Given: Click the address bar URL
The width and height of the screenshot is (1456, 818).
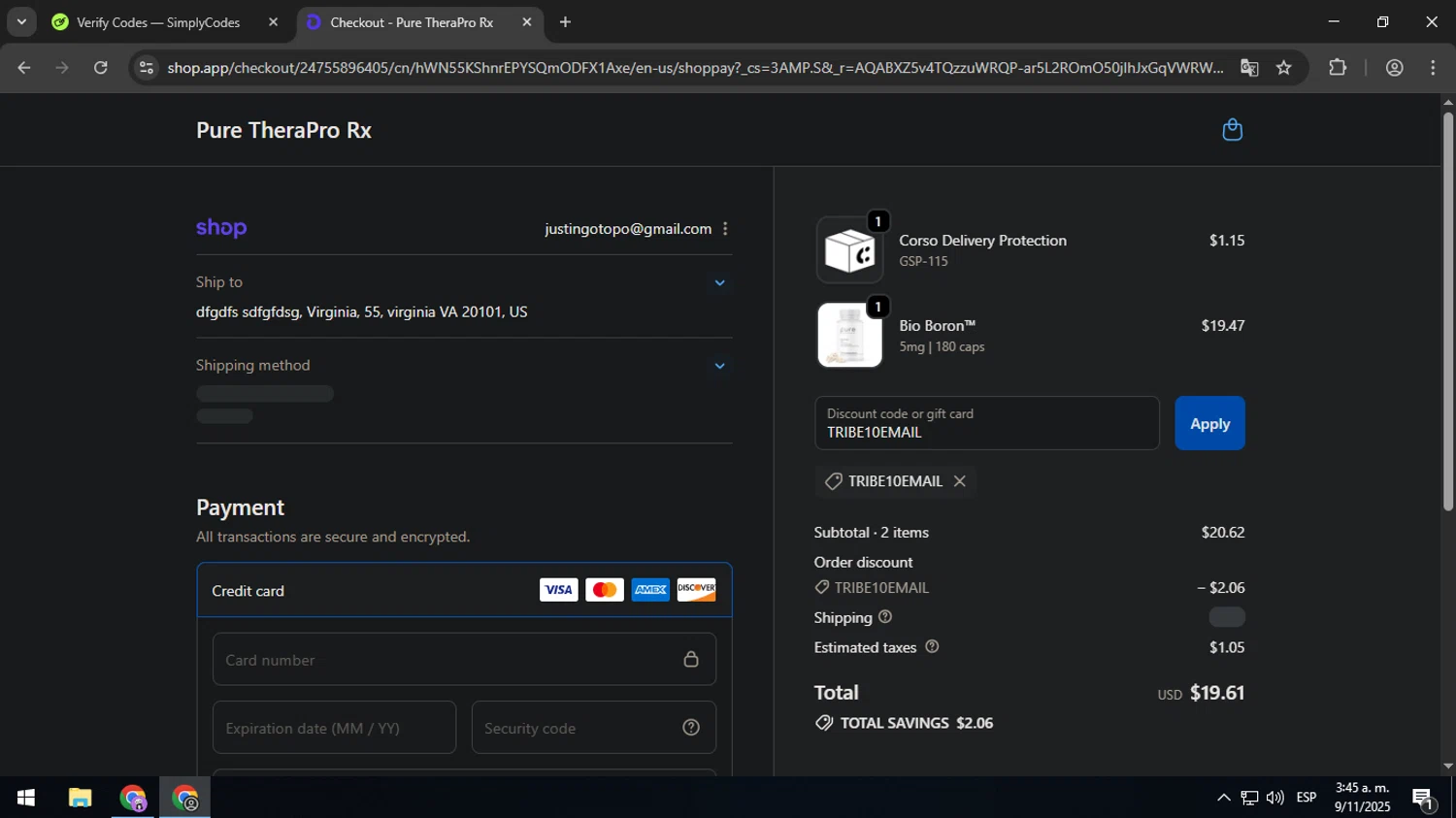Looking at the screenshot, I should 694,68.
